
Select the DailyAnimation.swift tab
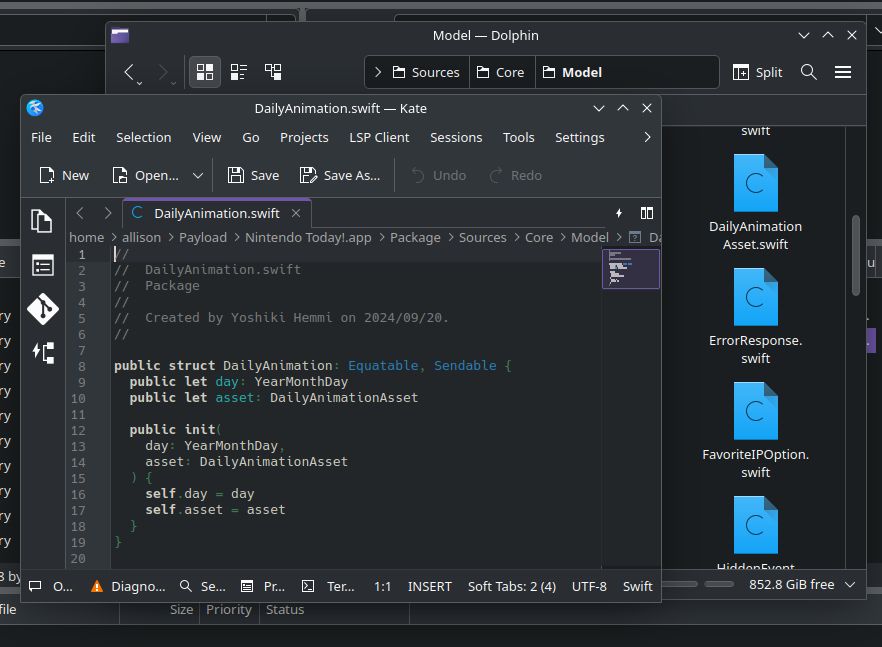[x=217, y=214]
